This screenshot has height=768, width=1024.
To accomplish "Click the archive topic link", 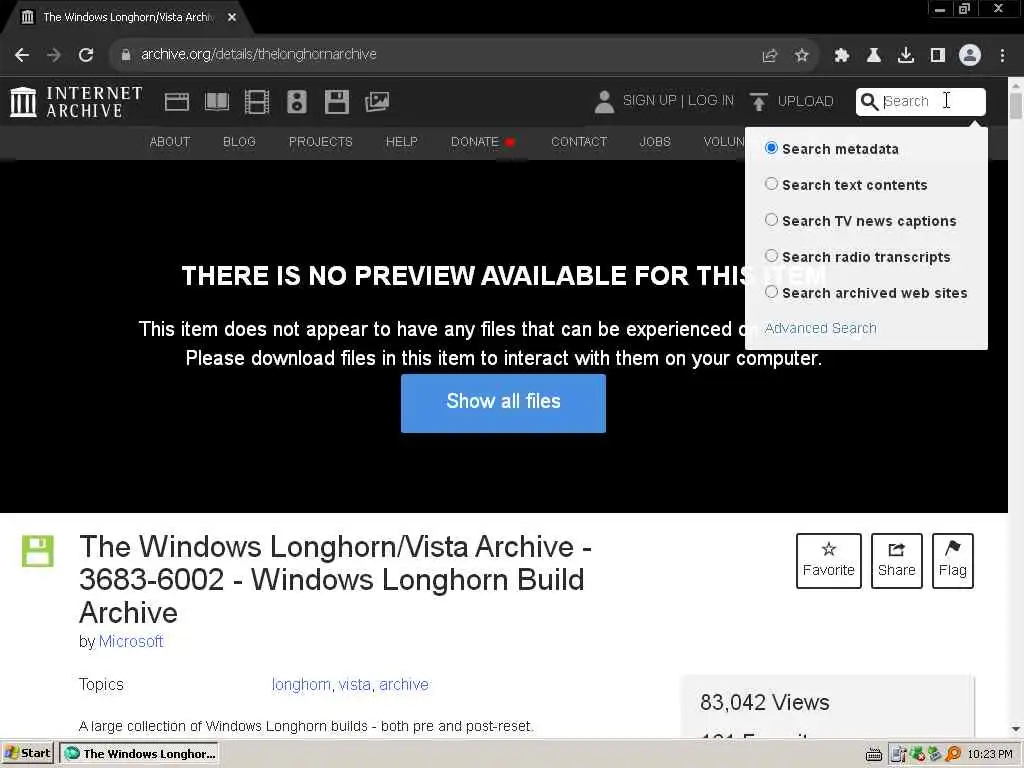I will point(404,684).
